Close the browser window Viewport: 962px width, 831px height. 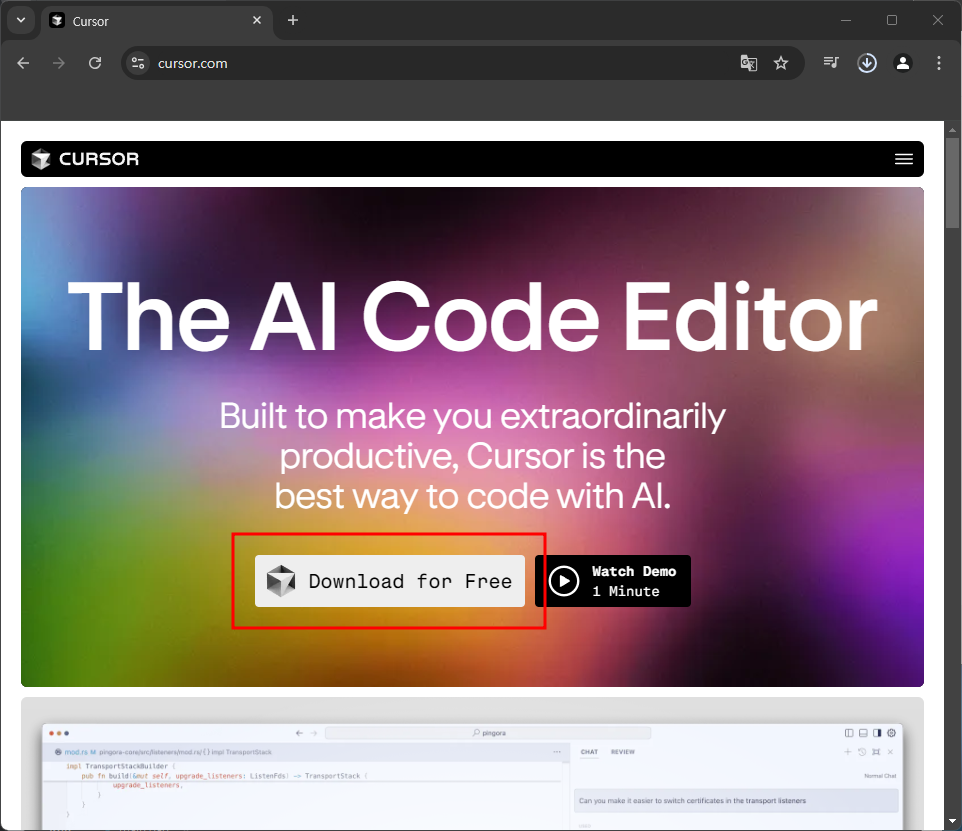(937, 20)
